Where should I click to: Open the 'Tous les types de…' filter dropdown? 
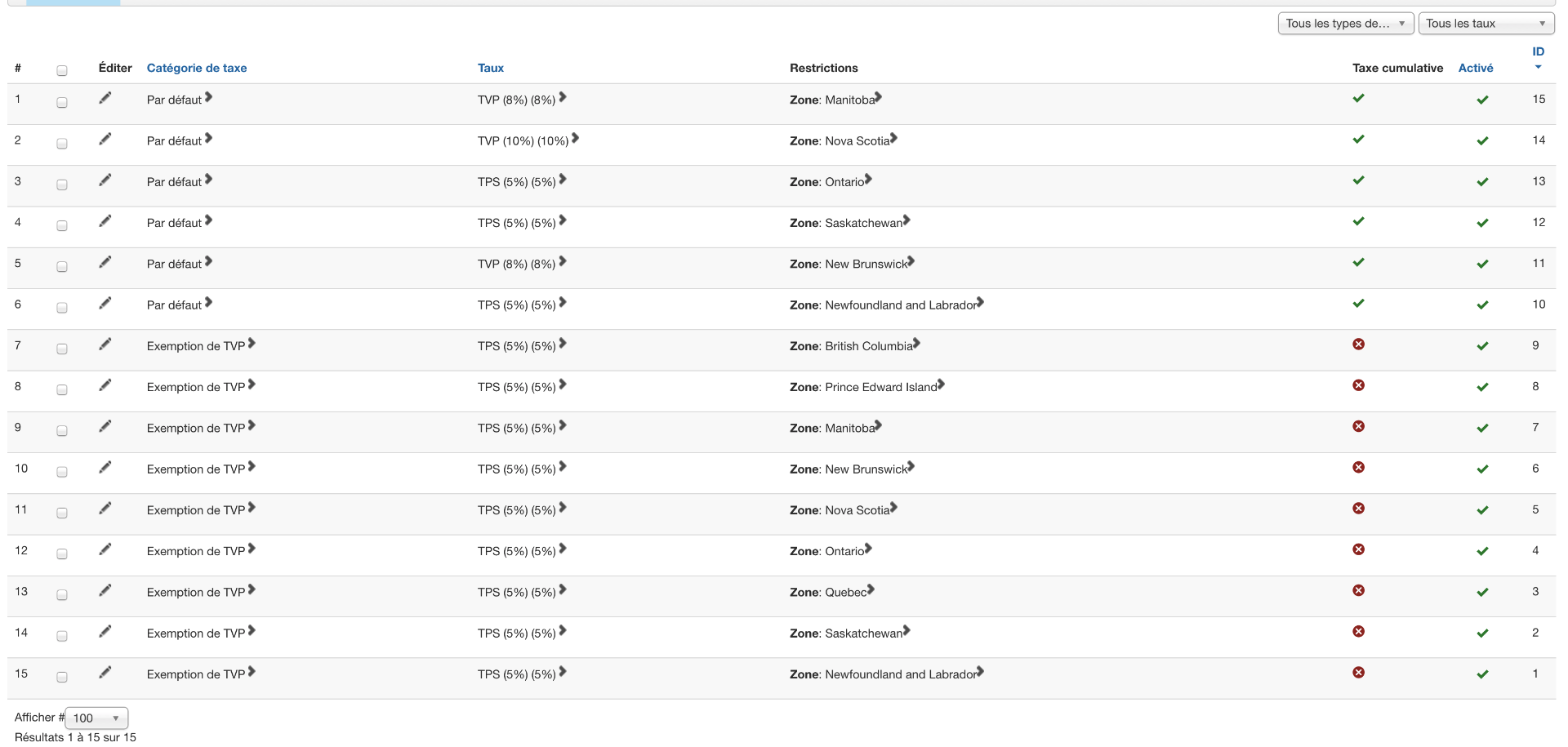[1345, 24]
